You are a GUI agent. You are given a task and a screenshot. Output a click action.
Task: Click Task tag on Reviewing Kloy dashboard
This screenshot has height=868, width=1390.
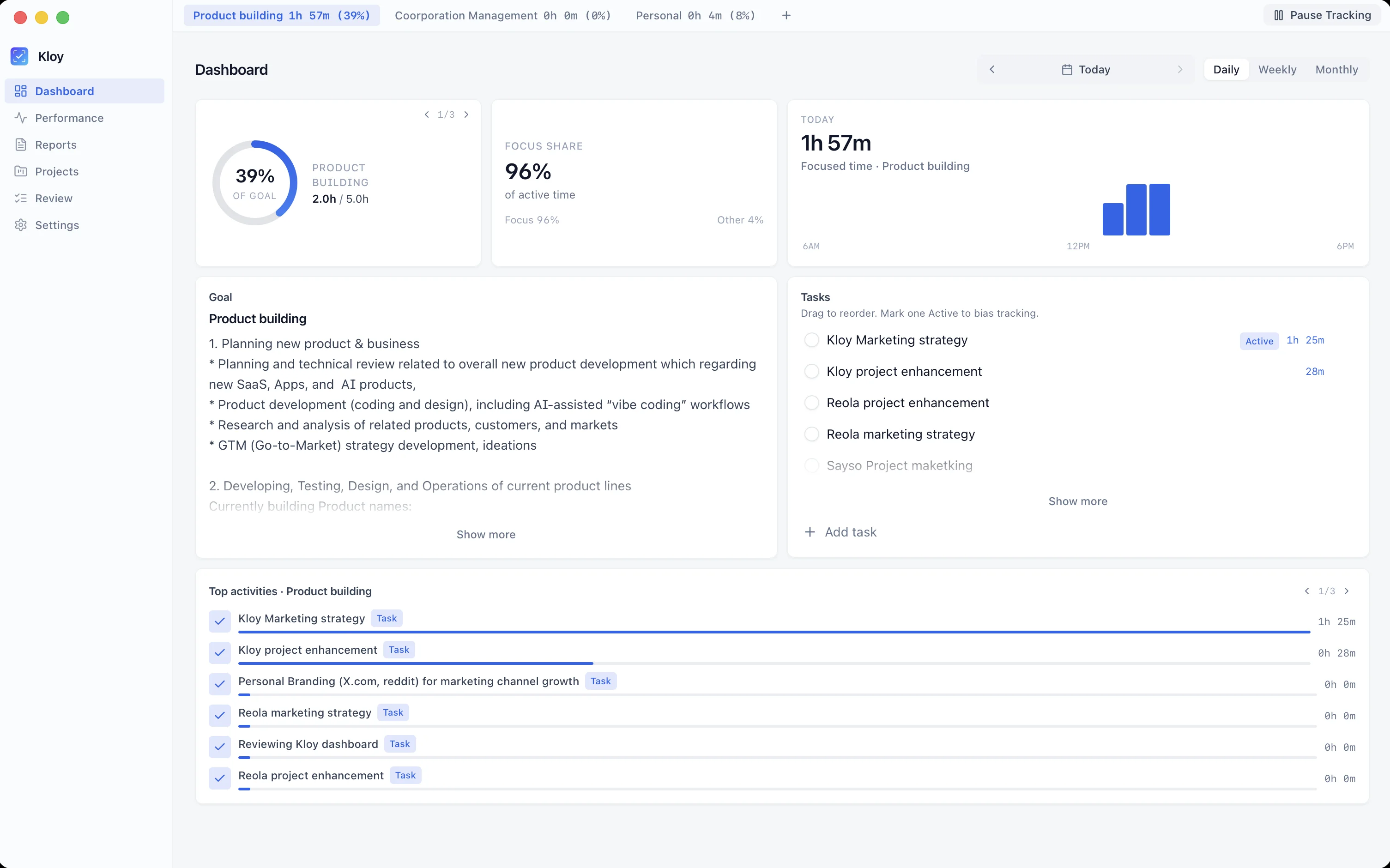[x=399, y=744]
